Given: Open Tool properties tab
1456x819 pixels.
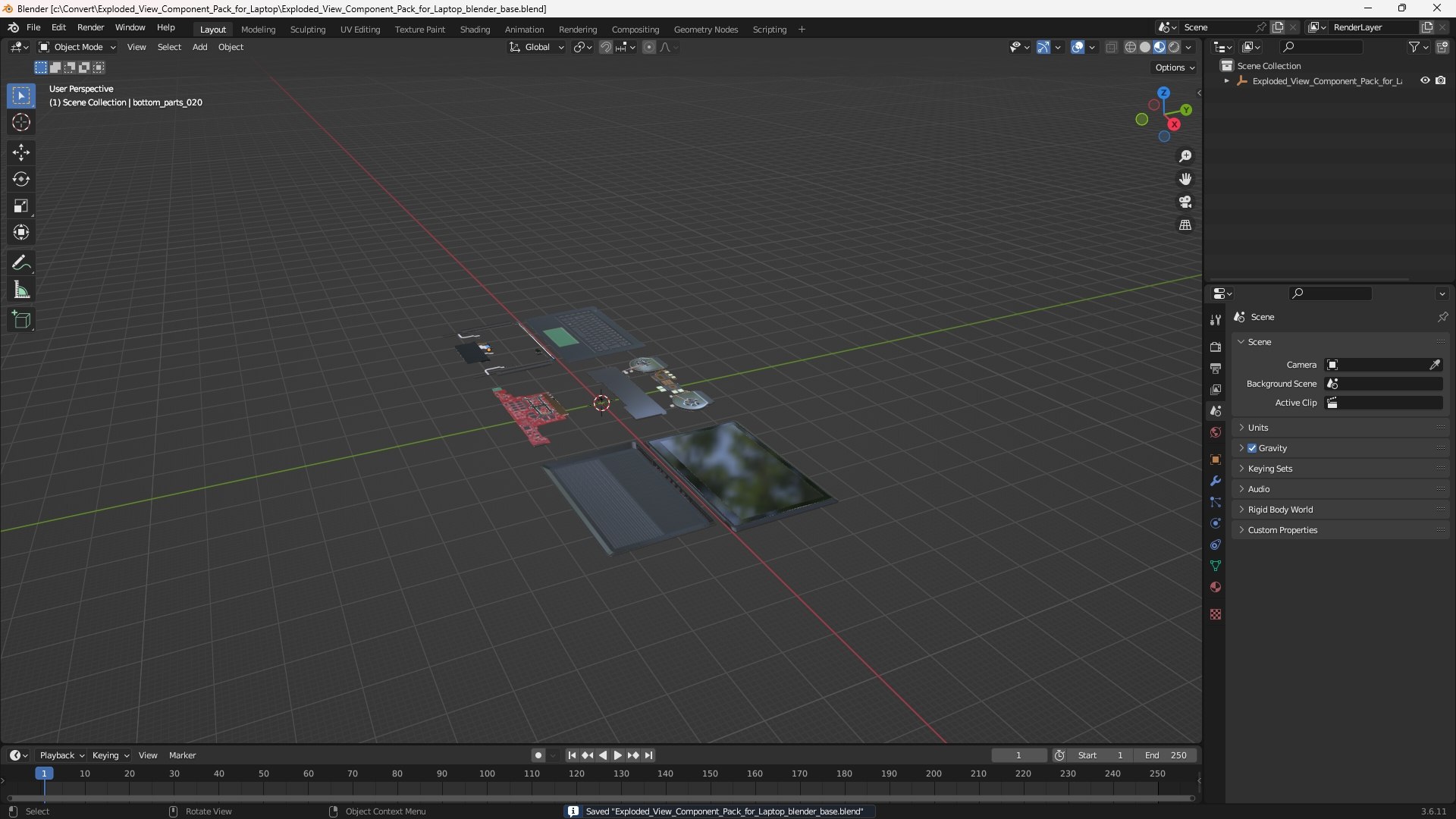Looking at the screenshot, I should tap(1216, 320).
